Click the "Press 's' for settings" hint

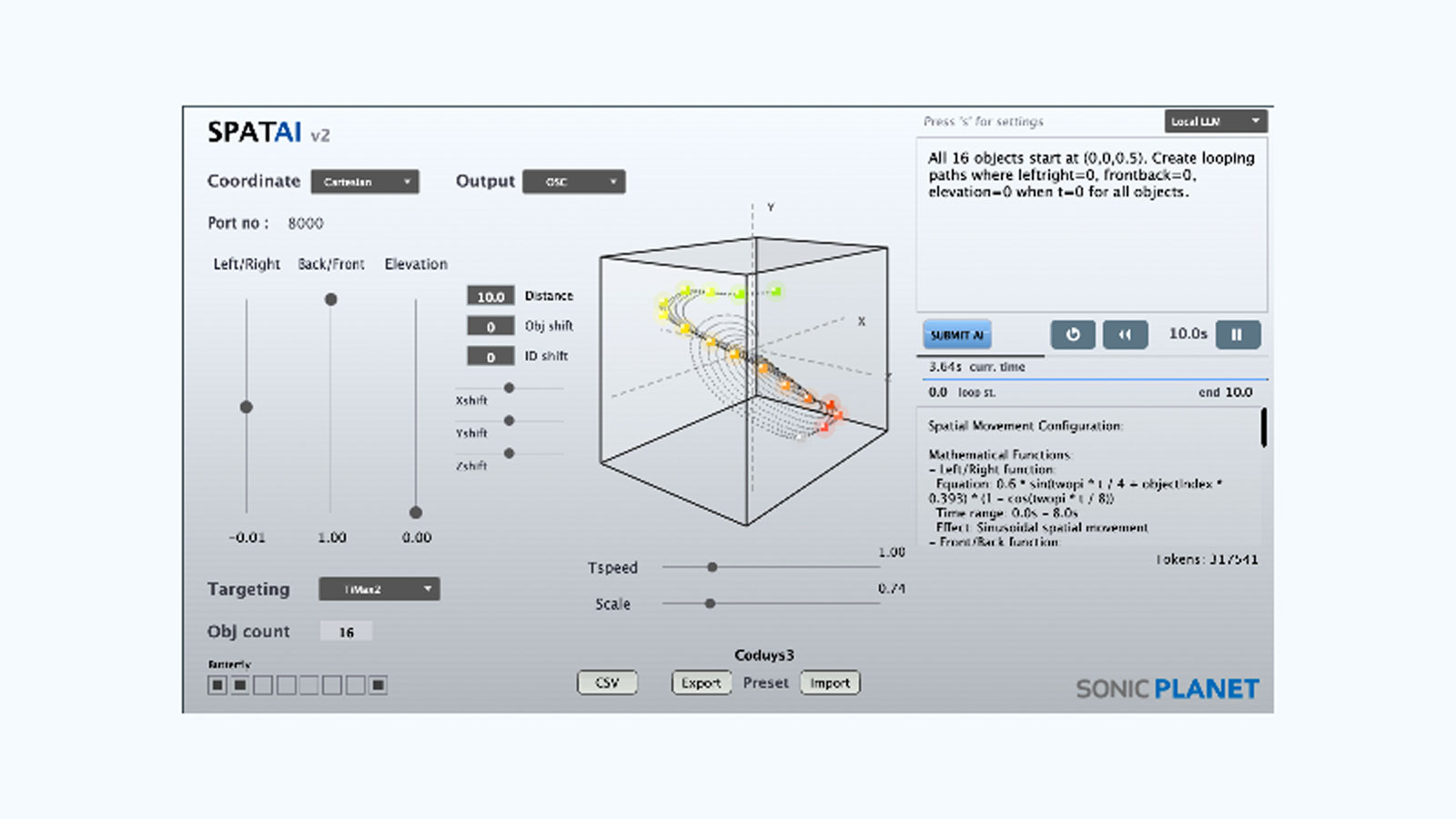(x=983, y=121)
